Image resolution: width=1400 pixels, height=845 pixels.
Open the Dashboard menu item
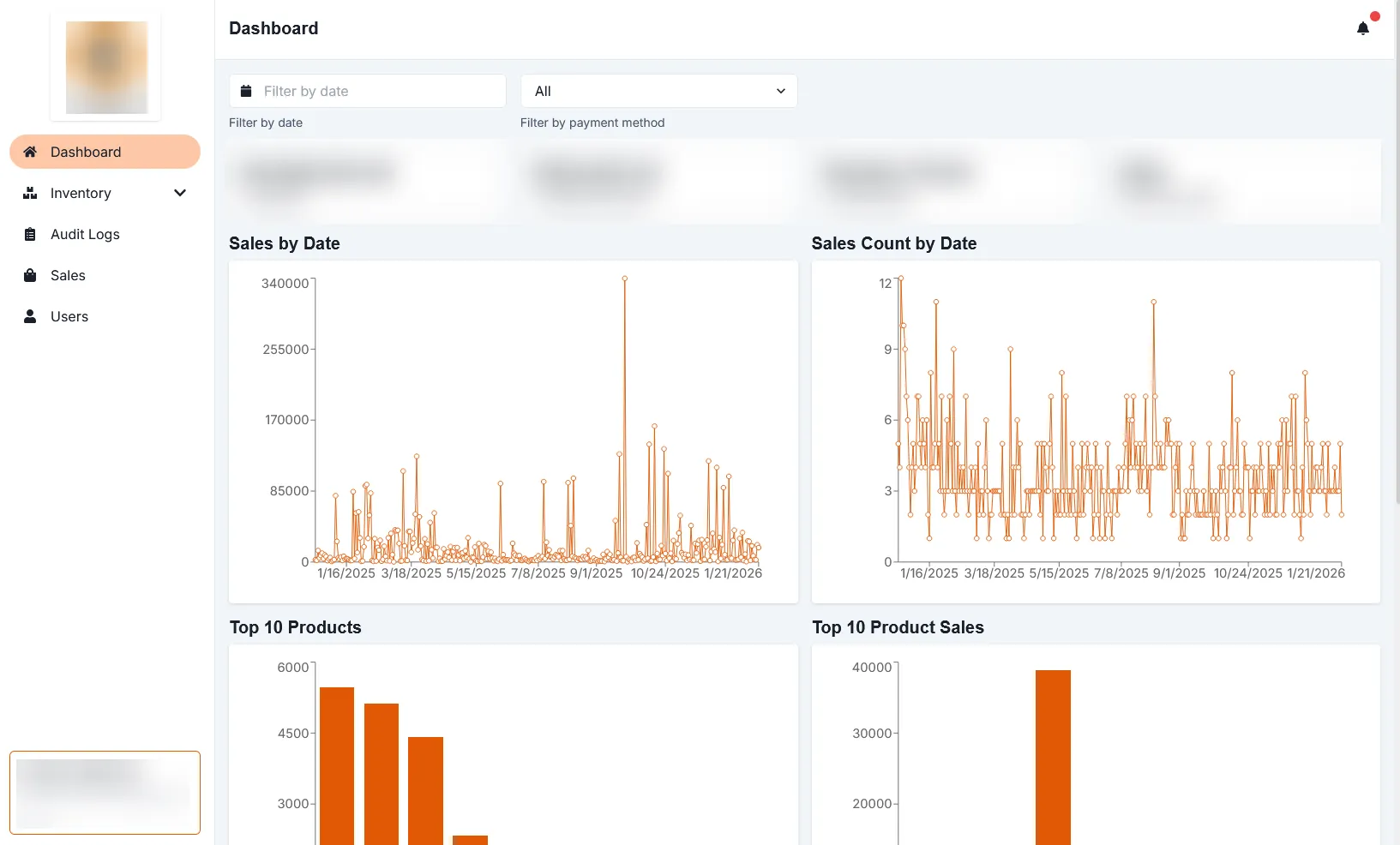105,152
